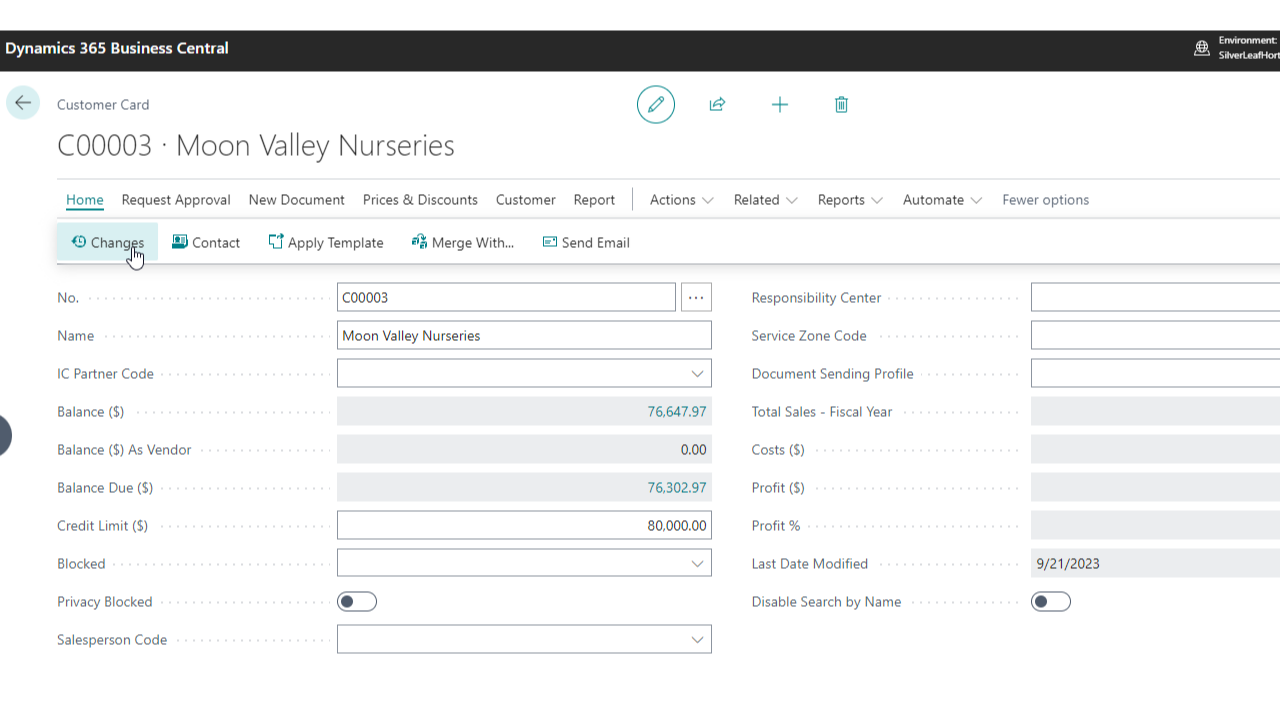Open the Report tab

(x=594, y=199)
